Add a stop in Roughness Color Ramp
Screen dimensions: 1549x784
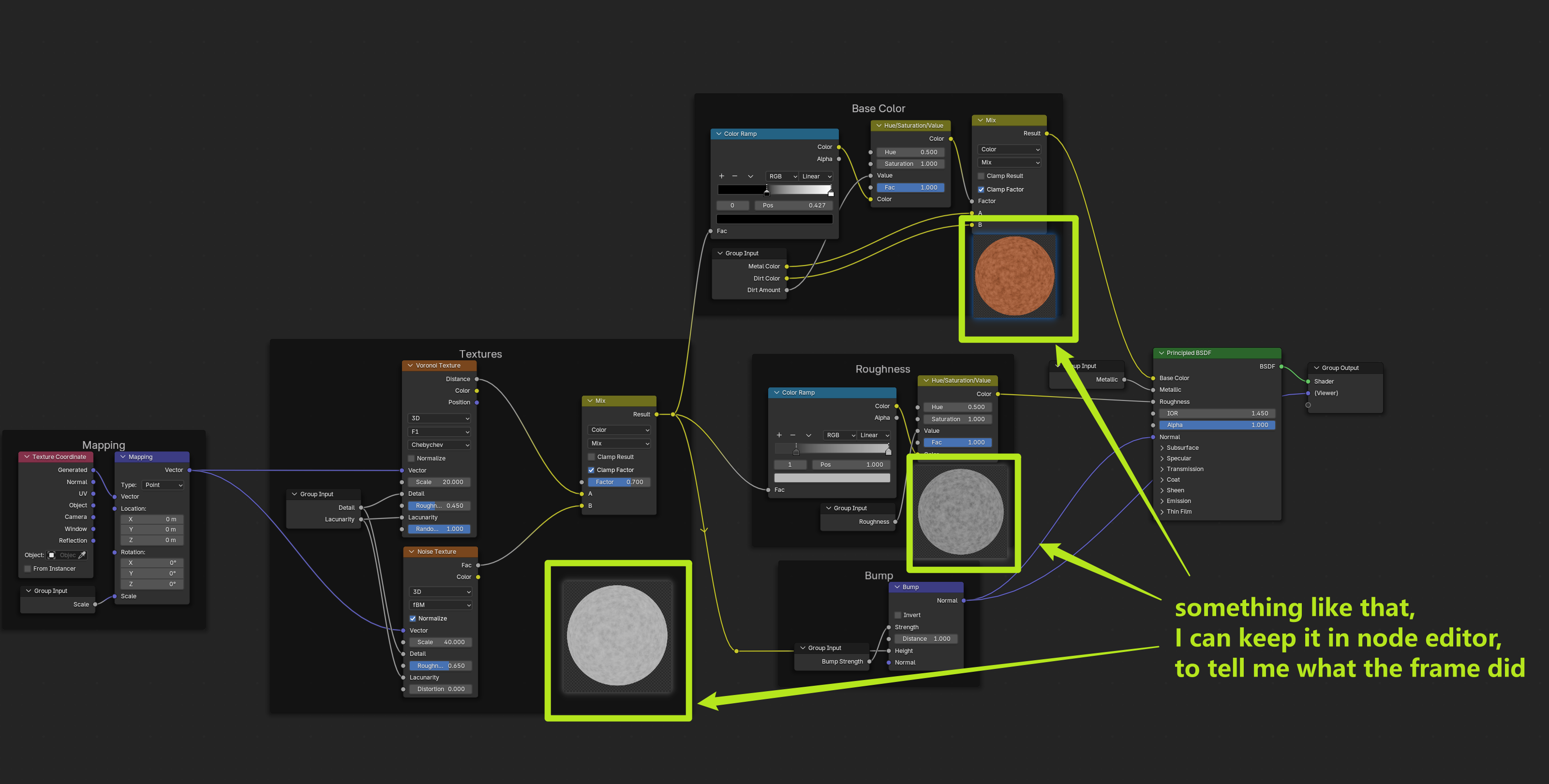[779, 435]
